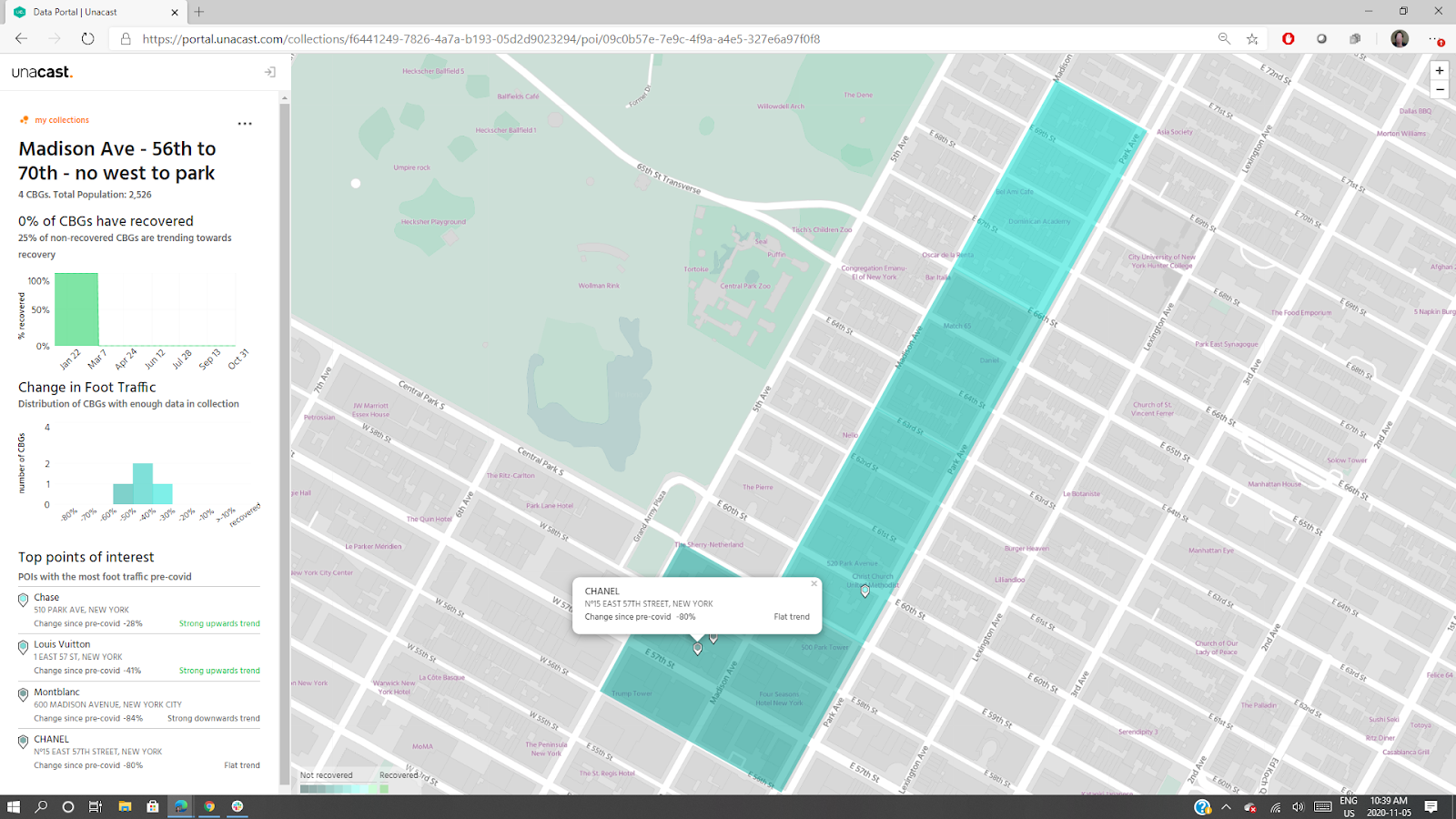Click the browser address bar URL
Screen dimensions: 1456x819
481,39
